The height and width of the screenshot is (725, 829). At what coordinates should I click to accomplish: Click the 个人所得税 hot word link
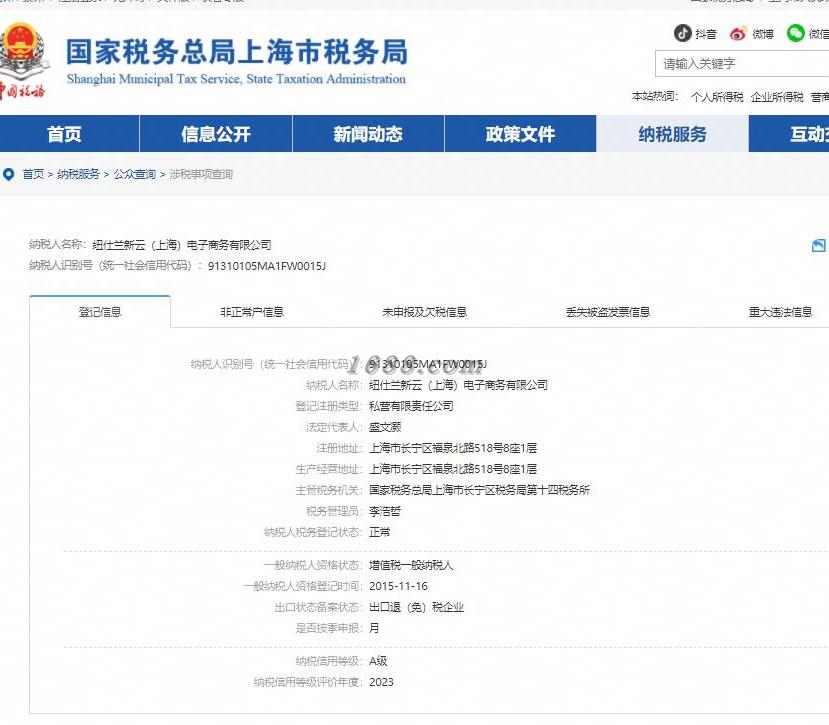pos(717,97)
